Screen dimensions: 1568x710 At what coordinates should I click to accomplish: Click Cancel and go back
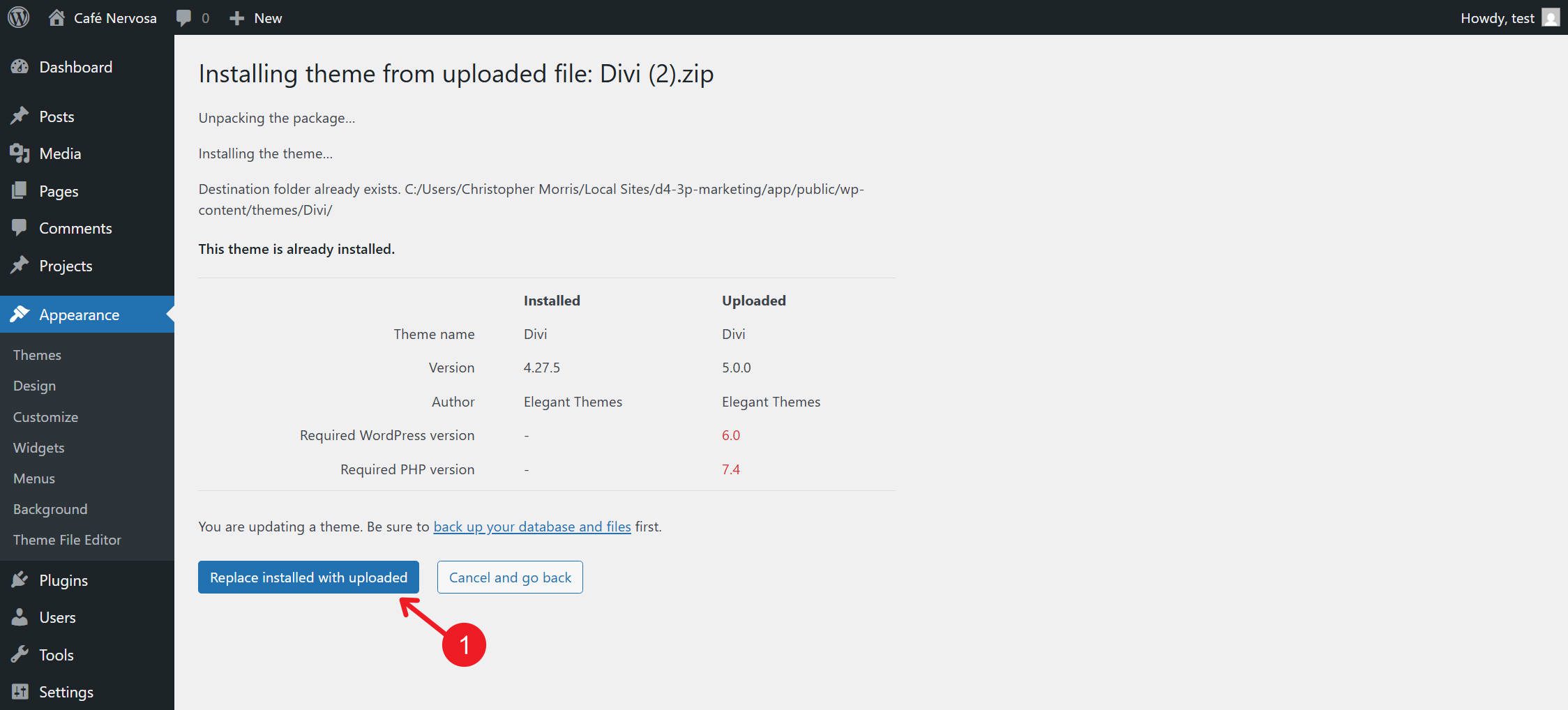click(x=509, y=577)
